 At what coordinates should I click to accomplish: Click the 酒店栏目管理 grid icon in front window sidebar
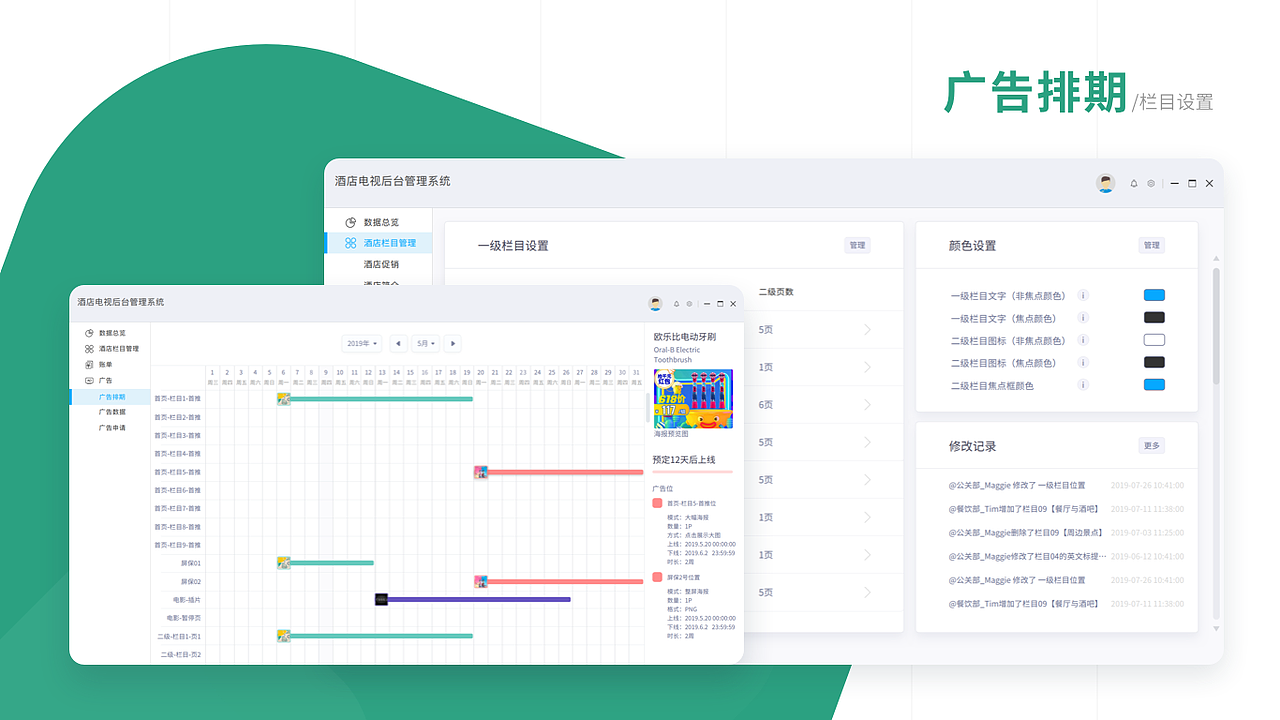89,349
